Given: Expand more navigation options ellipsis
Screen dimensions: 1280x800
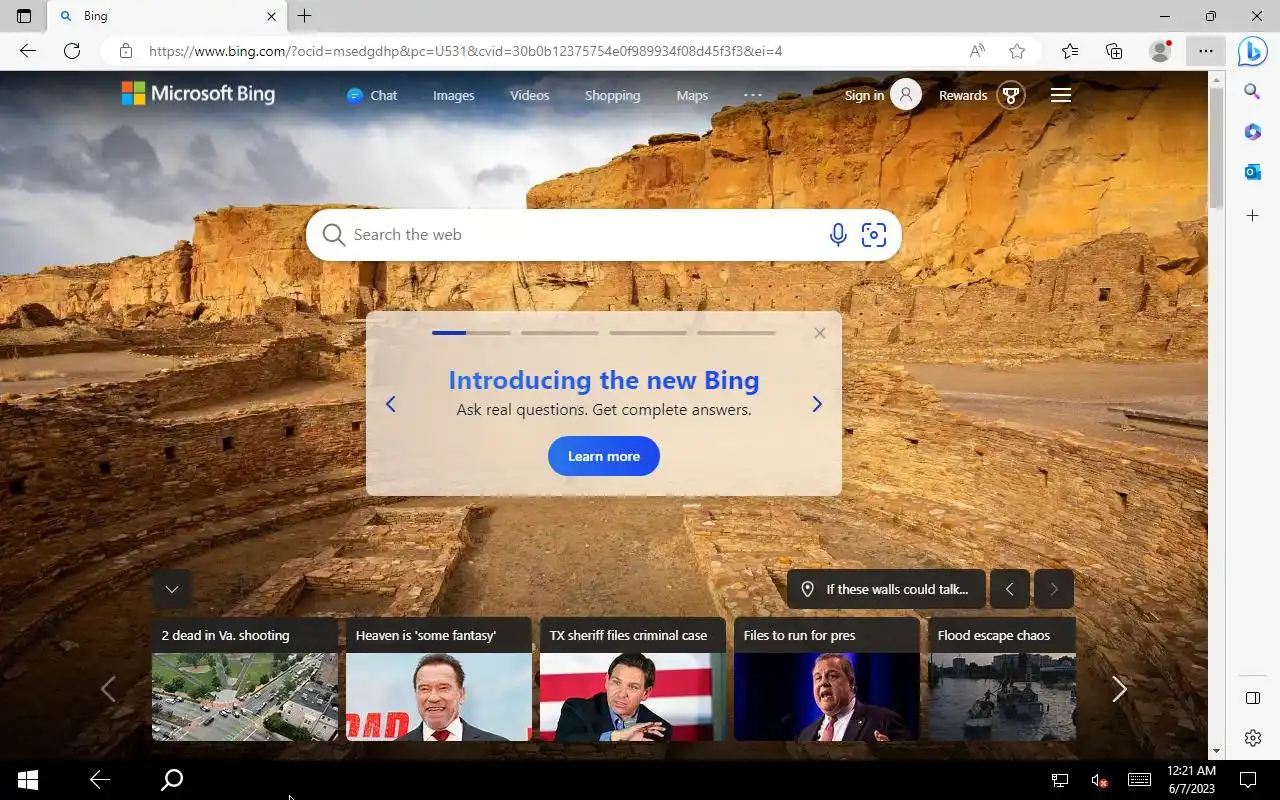Looking at the screenshot, I should click(x=753, y=95).
